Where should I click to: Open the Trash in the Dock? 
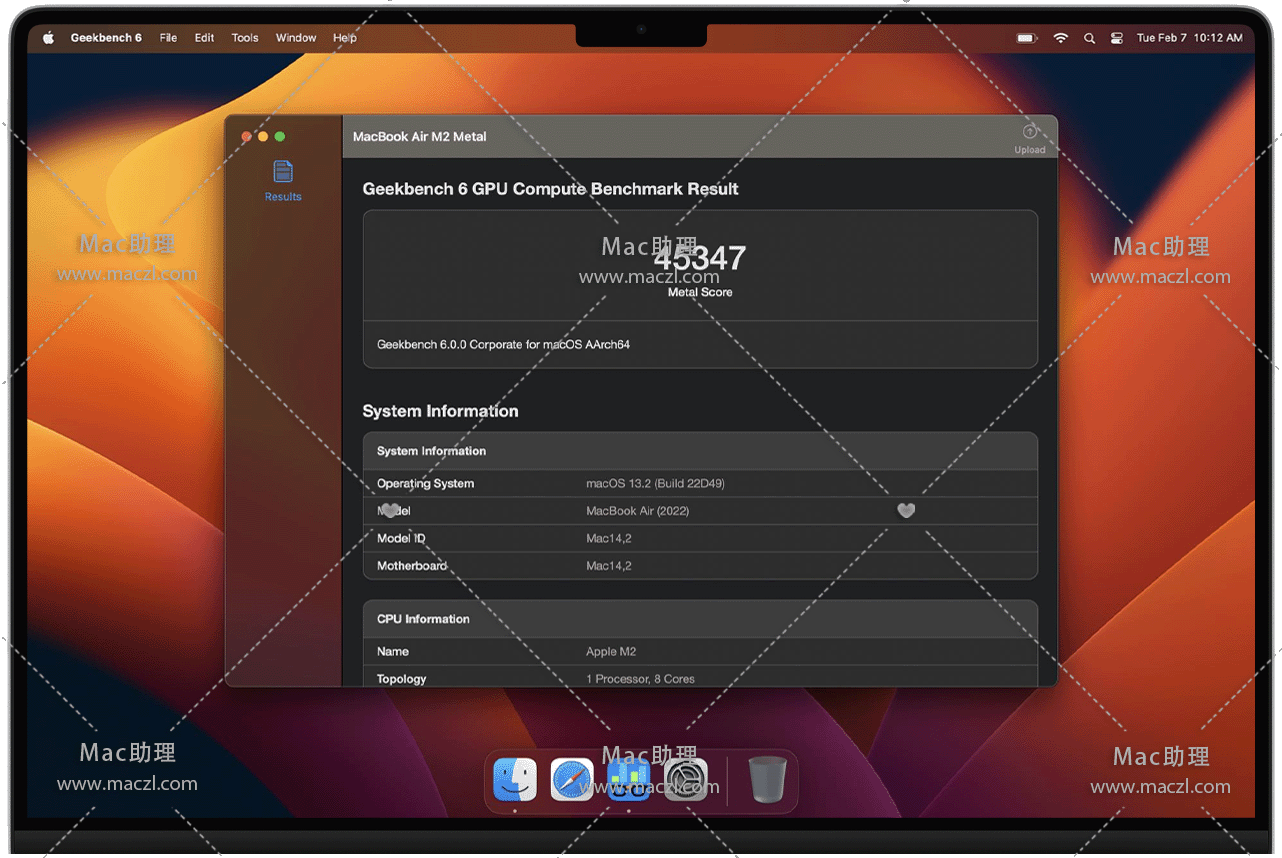point(767,780)
